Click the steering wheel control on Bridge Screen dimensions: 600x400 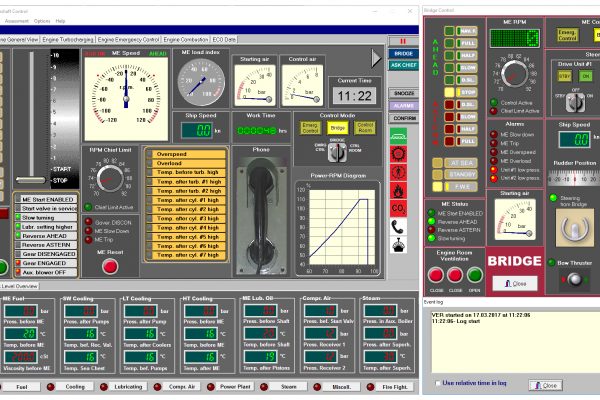click(574, 228)
